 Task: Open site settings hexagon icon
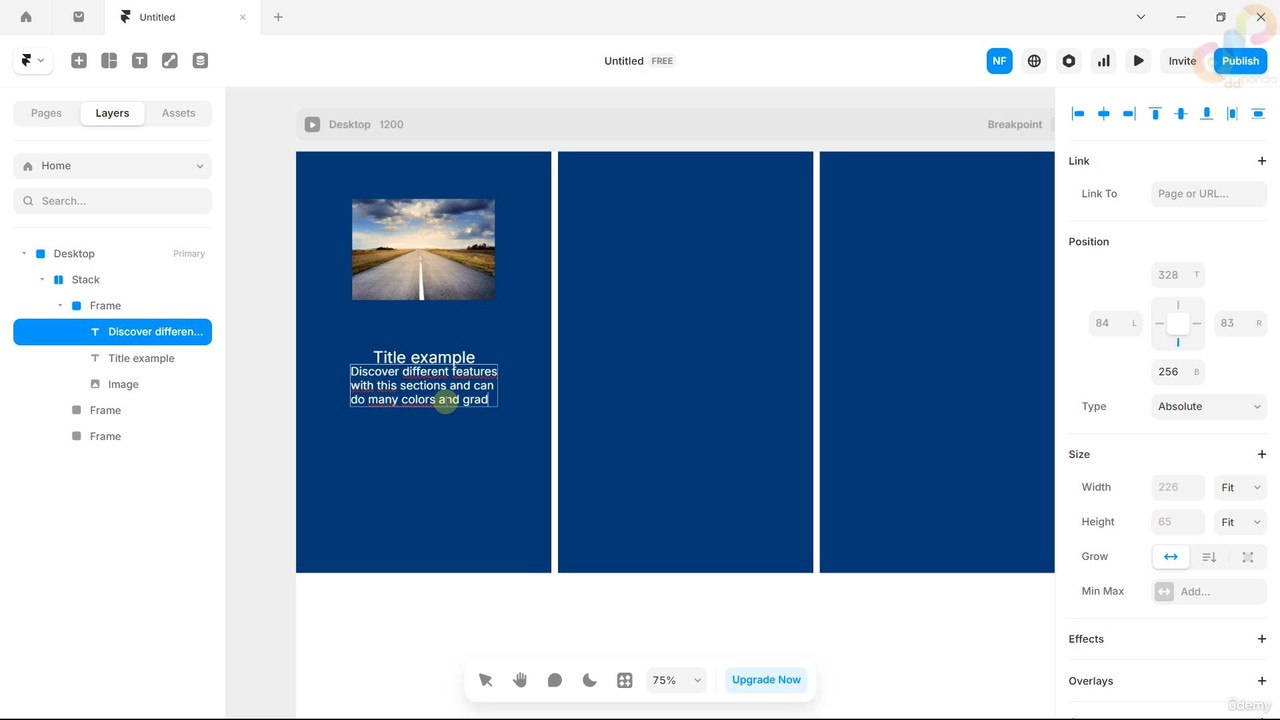click(x=1069, y=61)
